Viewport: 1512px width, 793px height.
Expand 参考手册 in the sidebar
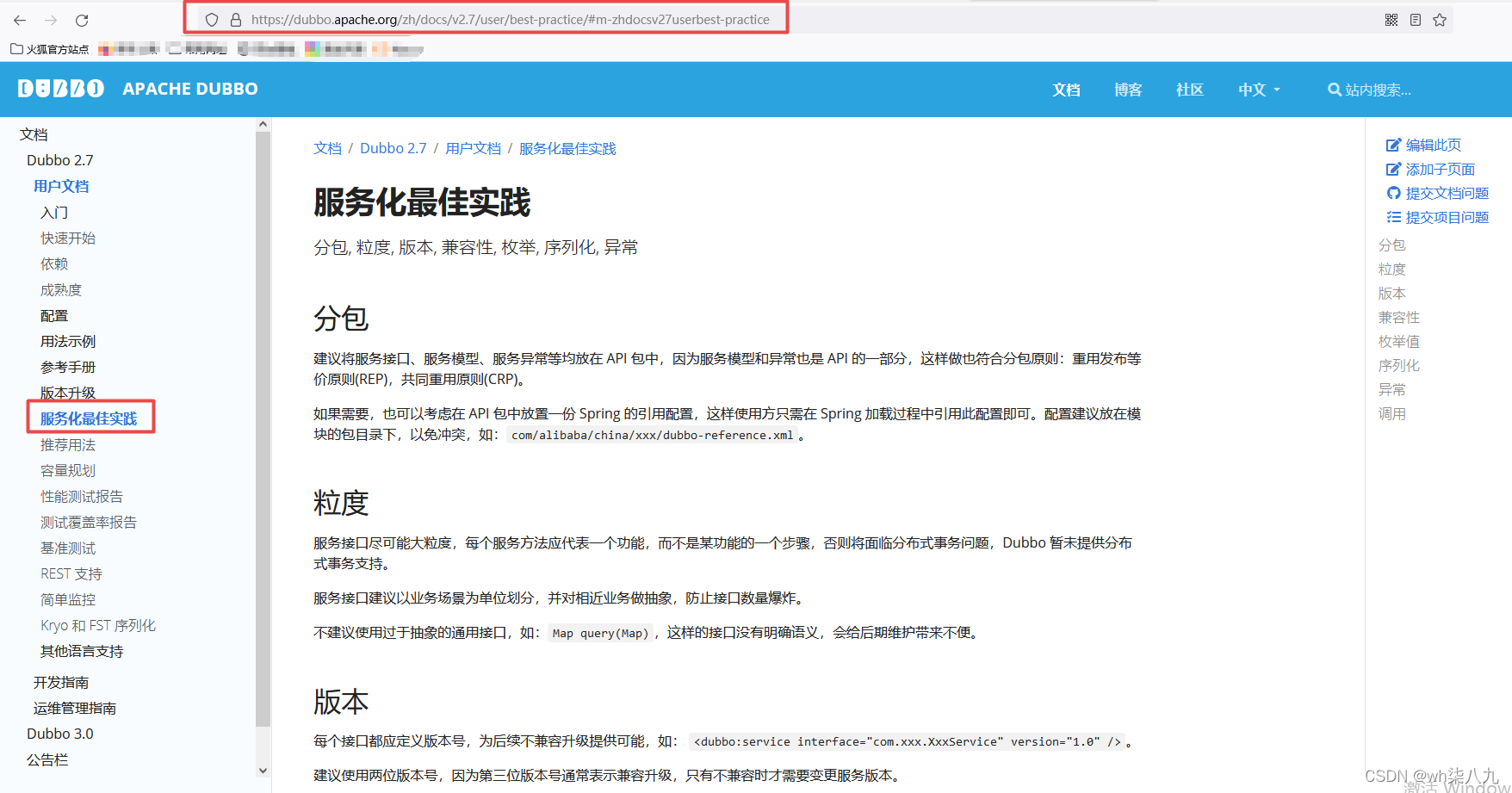tap(68, 367)
